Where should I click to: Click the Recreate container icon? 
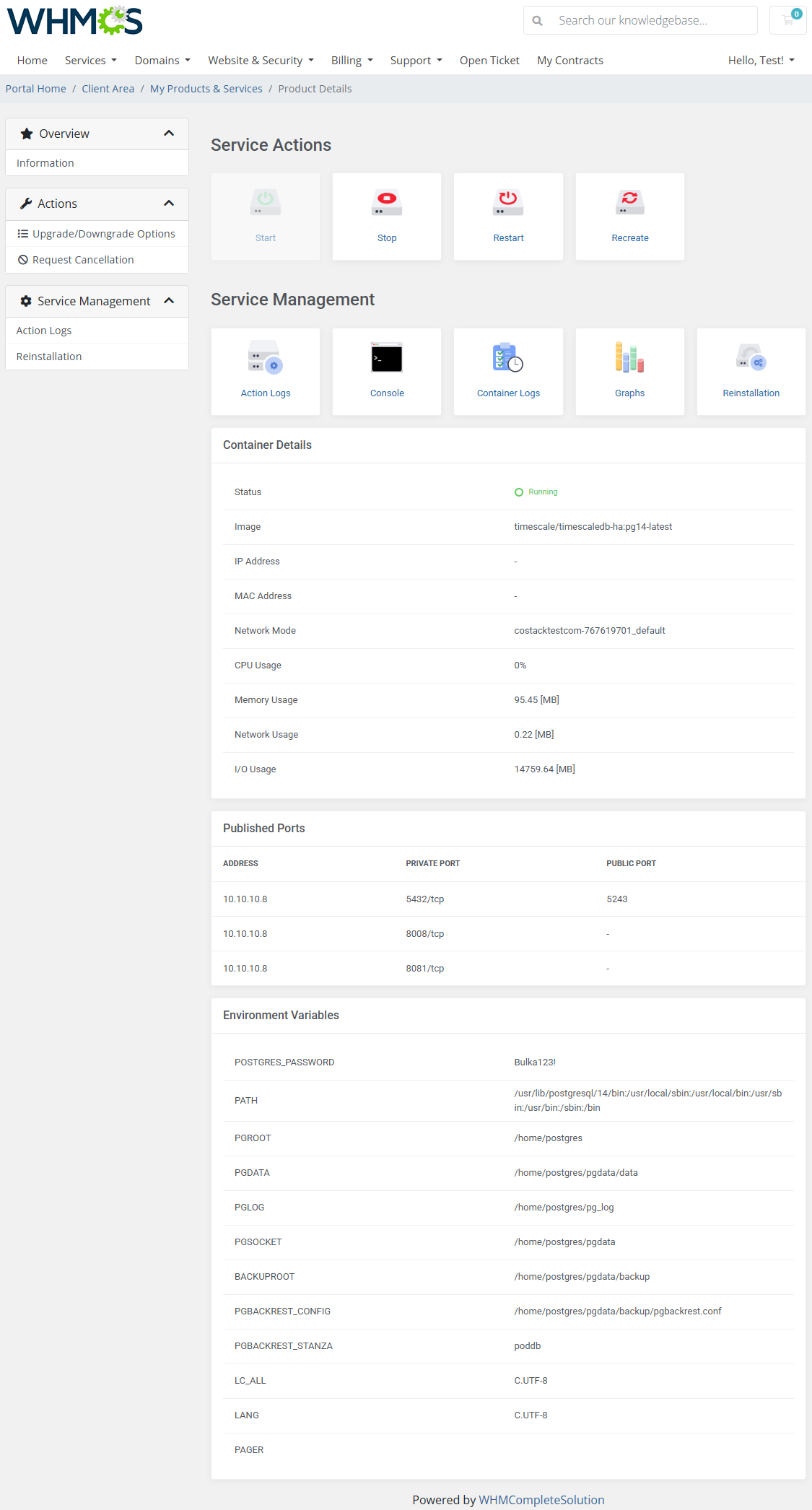629,202
